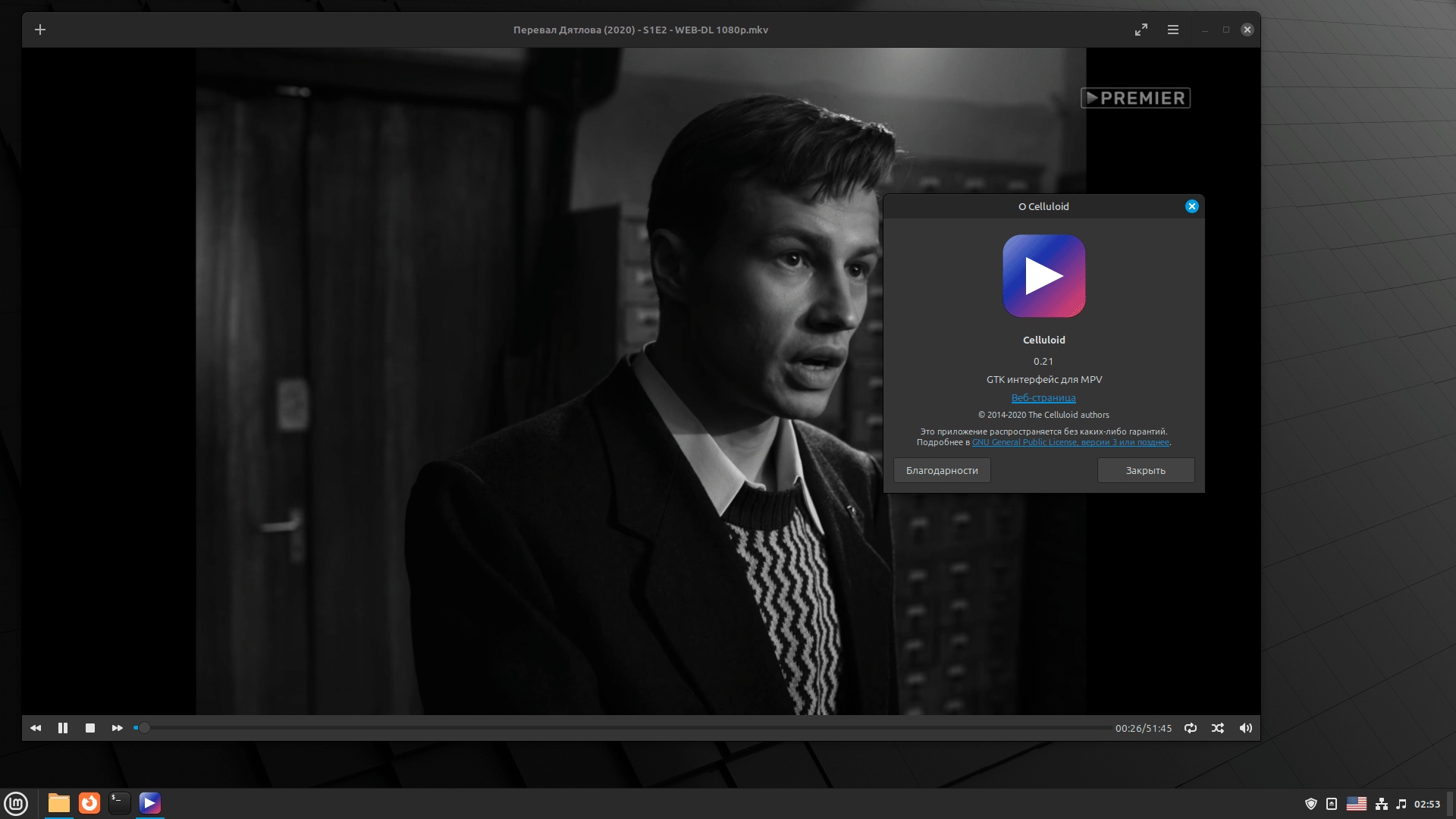Screen dimensions: 1456x819
Task: Open the GNU General Public License link
Action: [x=1071, y=442]
